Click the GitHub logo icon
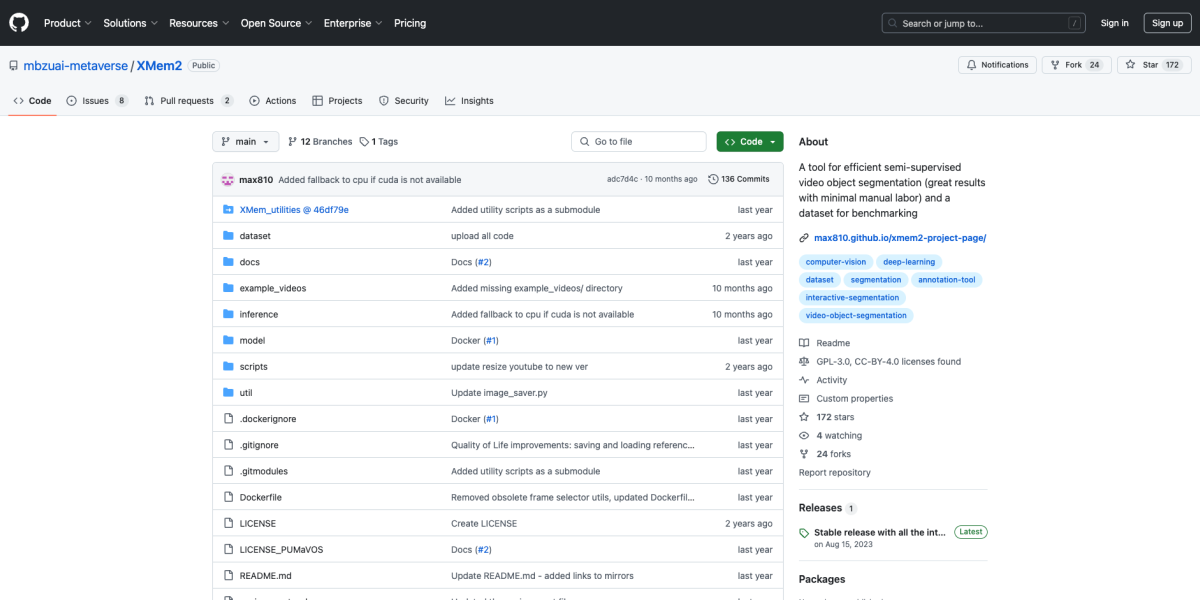The image size is (1200, 600). coord(19,23)
